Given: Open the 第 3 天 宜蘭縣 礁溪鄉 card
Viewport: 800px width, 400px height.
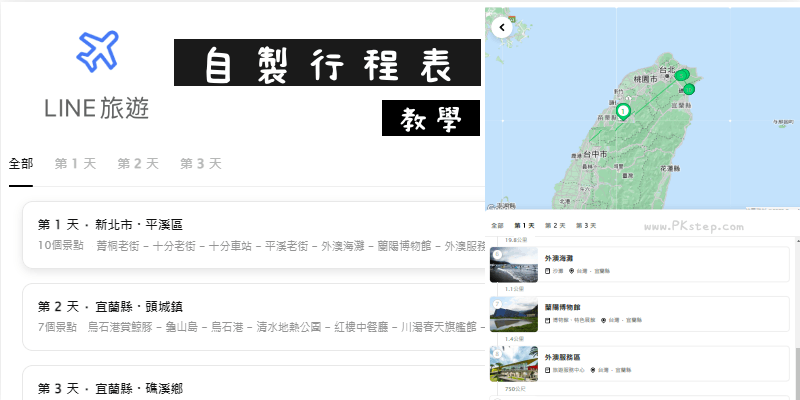Looking at the screenshot, I should pyautogui.click(x=254, y=383).
